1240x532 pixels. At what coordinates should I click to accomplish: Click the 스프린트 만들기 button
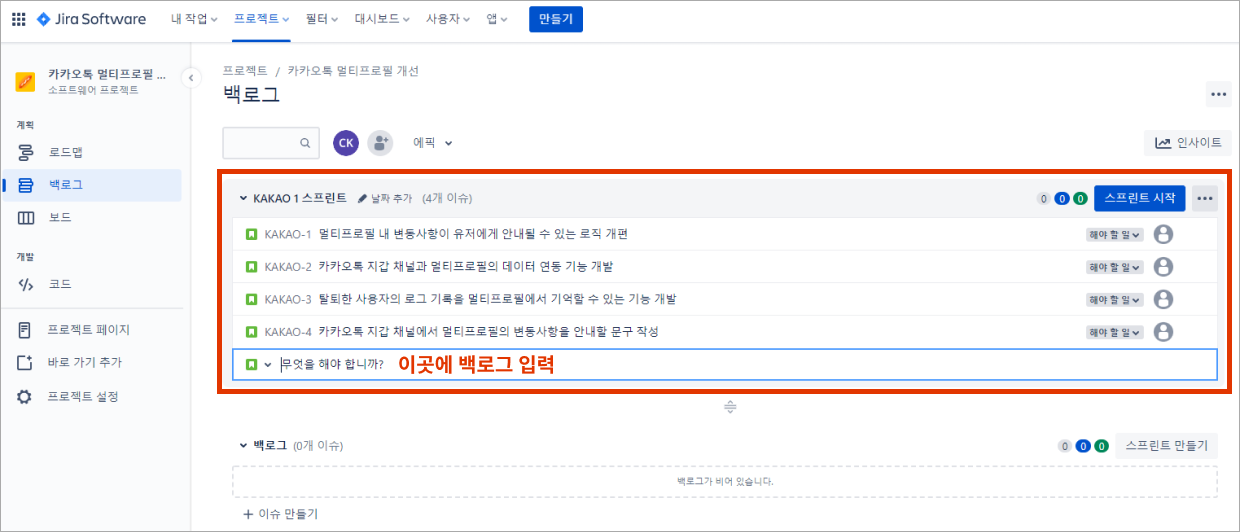1166,445
